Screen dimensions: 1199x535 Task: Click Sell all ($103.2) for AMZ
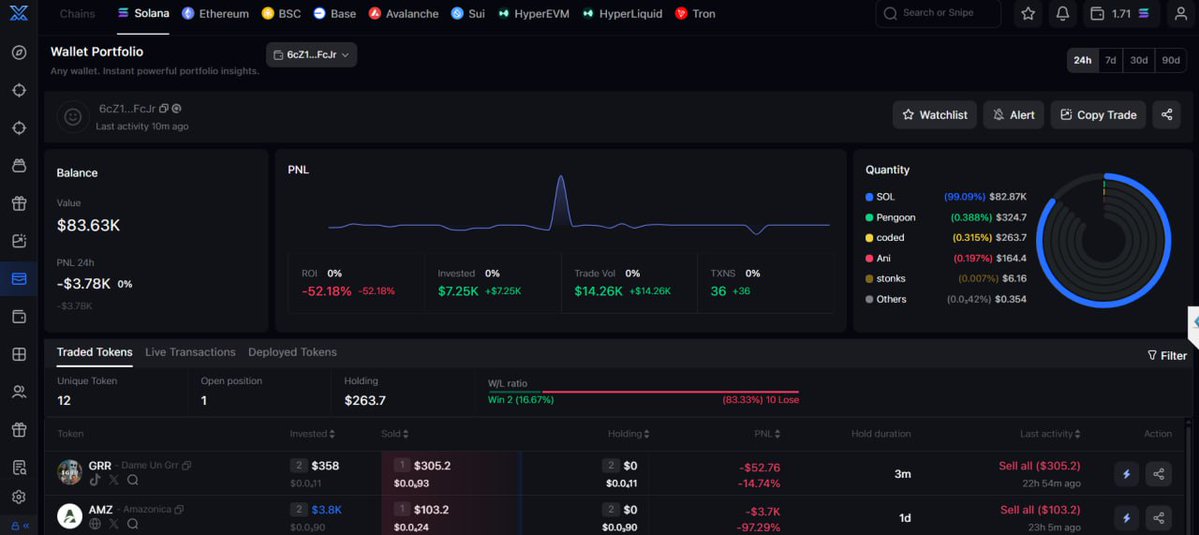[1040, 509]
